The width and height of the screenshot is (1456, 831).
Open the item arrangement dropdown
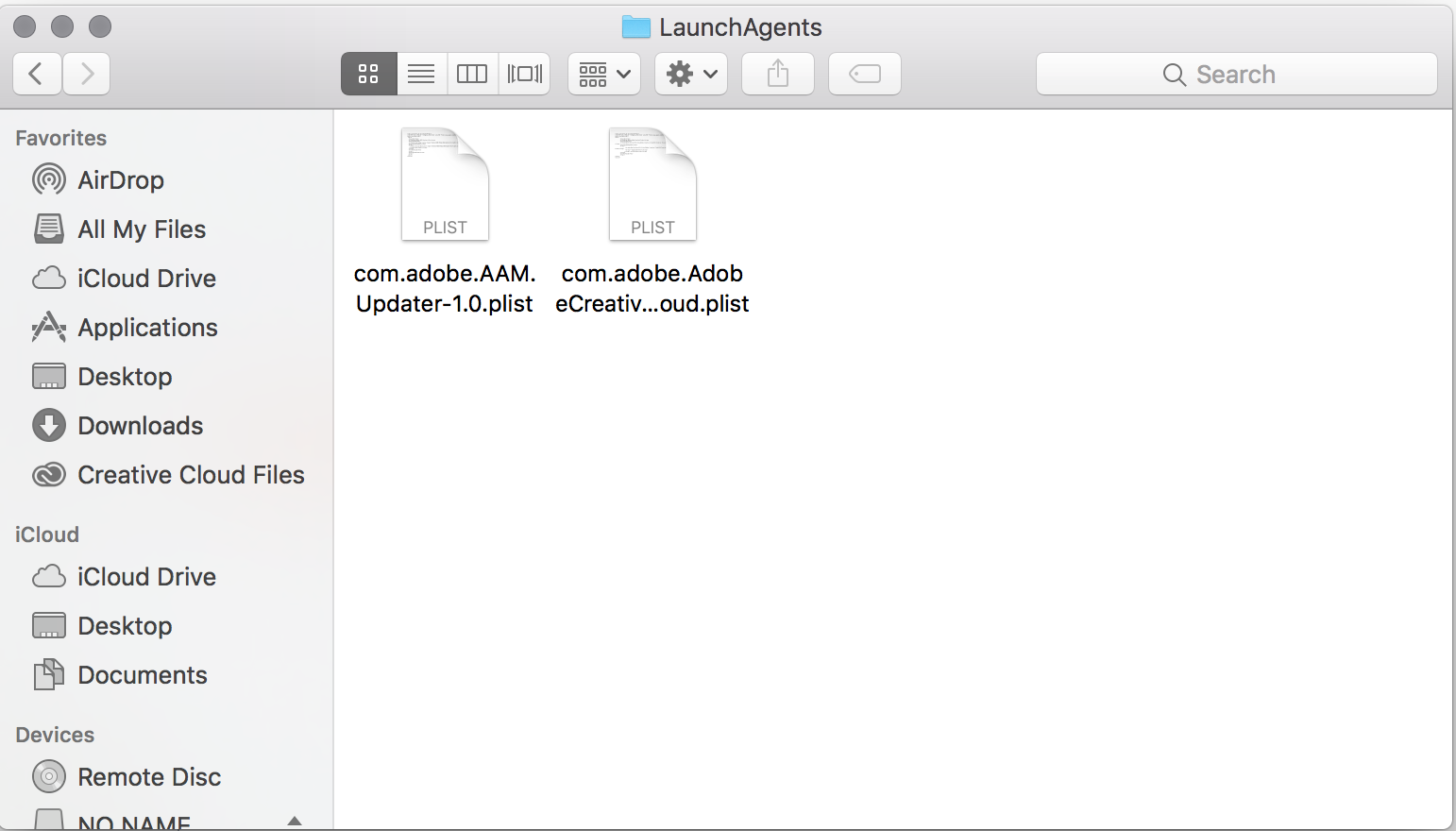point(604,74)
